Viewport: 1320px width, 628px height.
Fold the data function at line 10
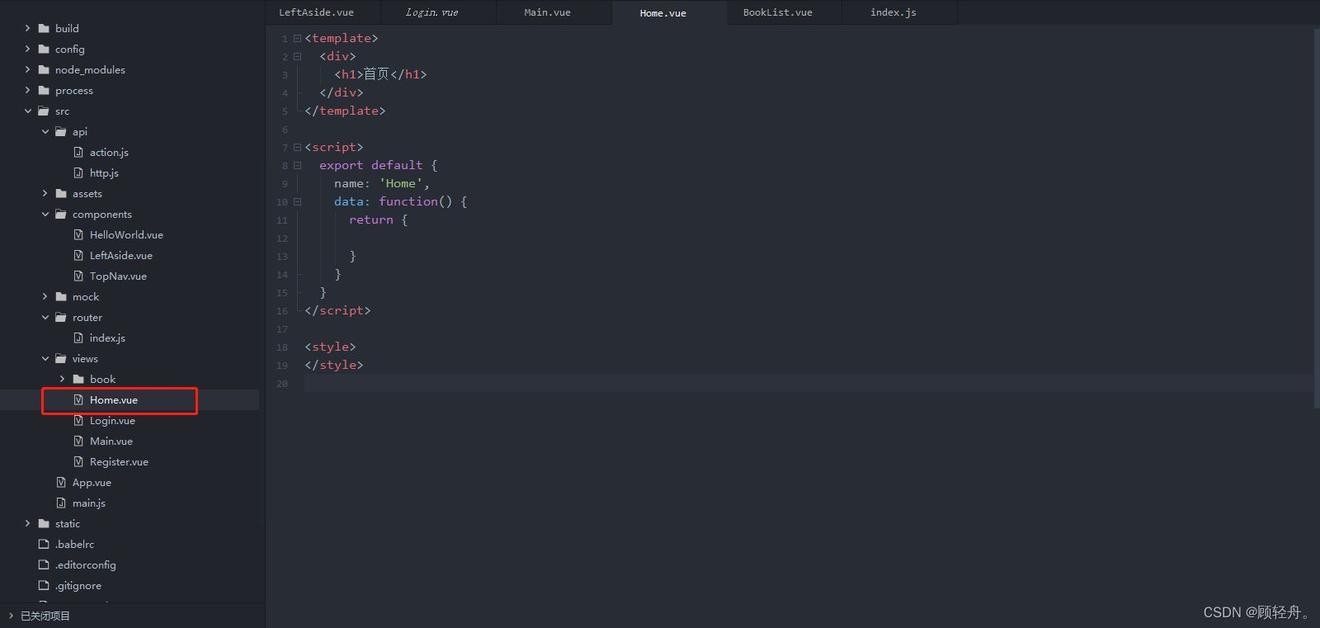click(297, 202)
